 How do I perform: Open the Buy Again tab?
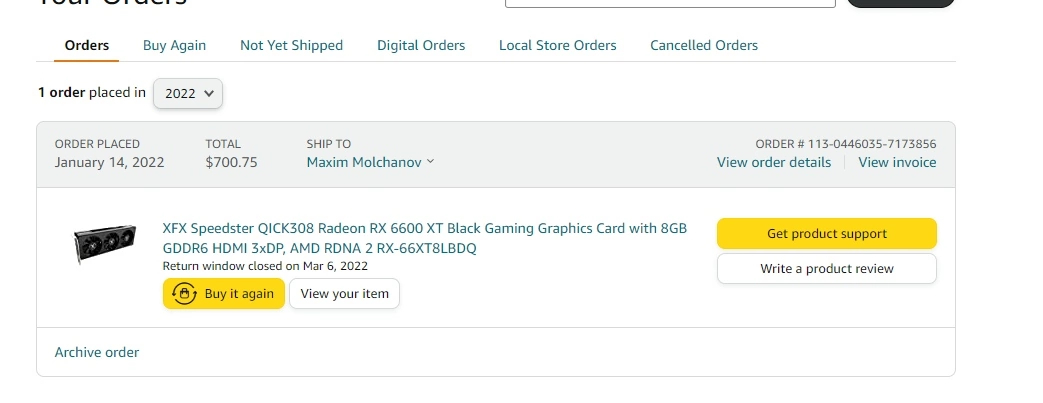174,45
